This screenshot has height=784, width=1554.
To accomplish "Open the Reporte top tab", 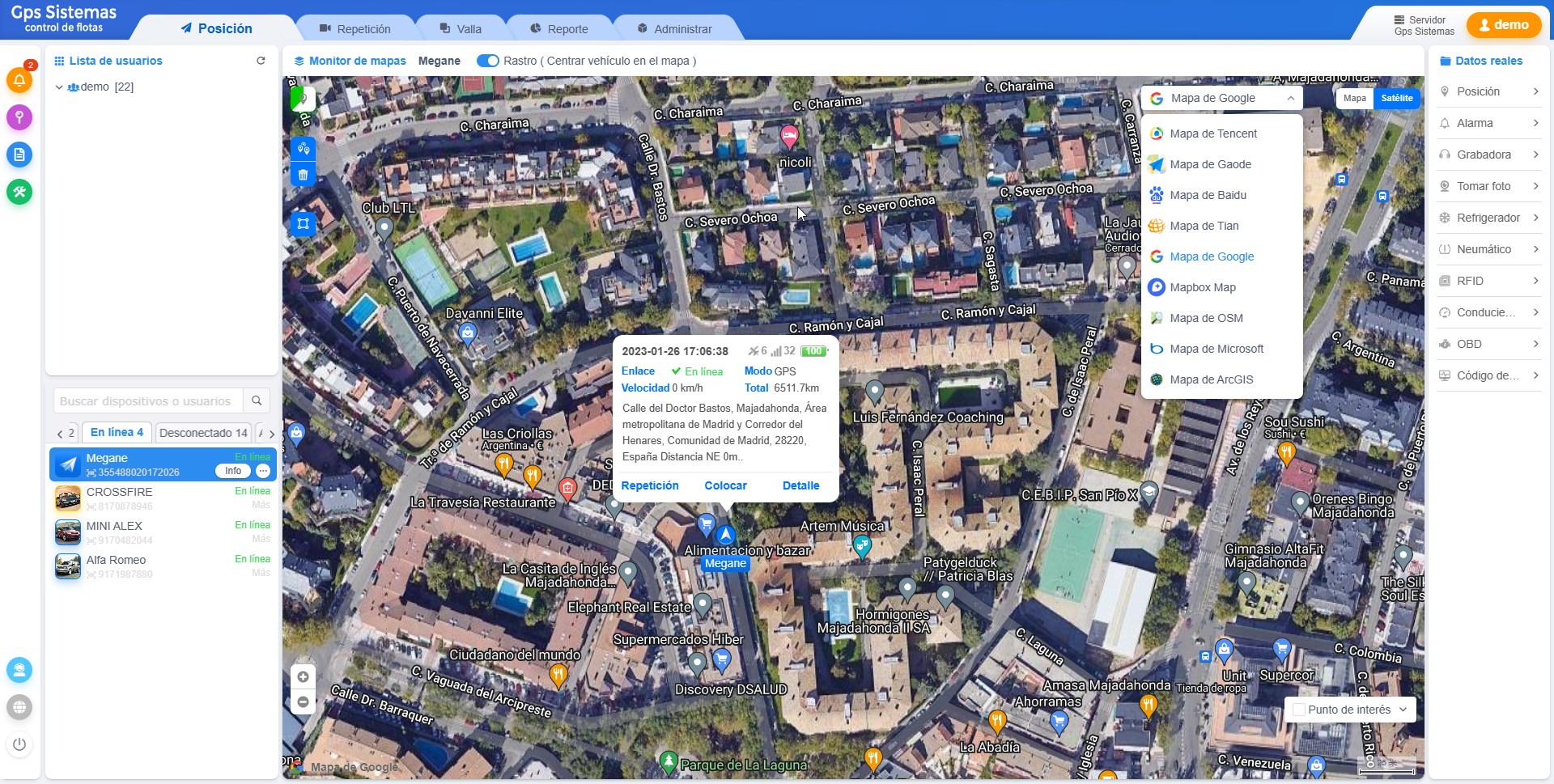I will click(x=558, y=29).
